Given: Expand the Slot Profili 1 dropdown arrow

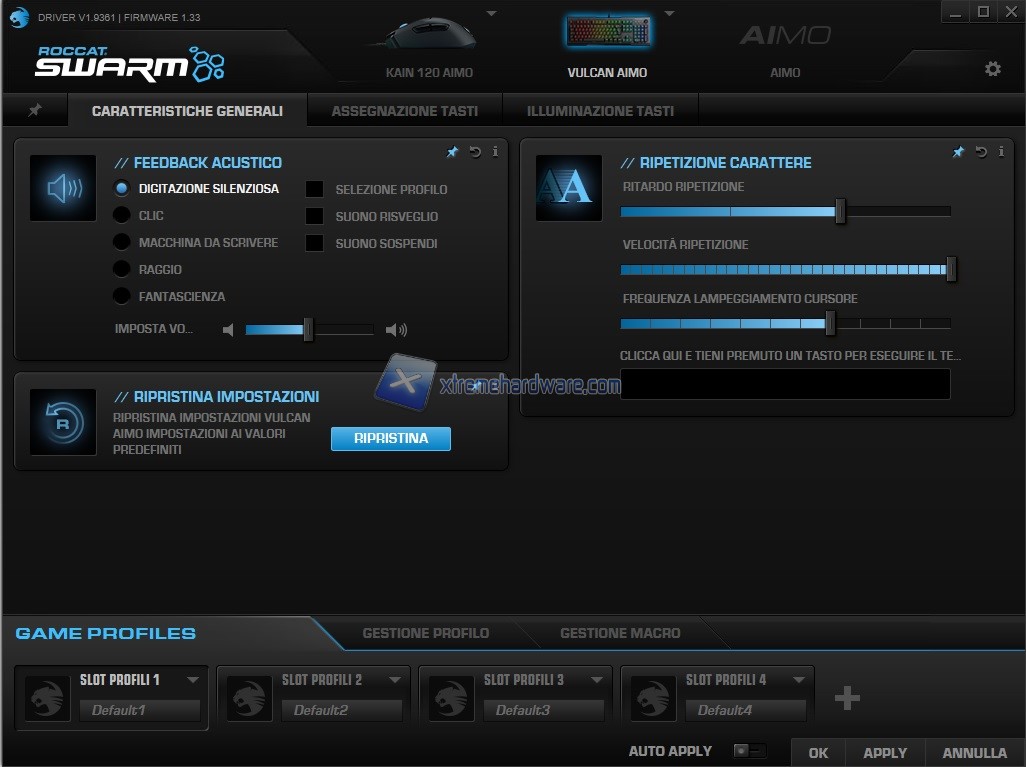Looking at the screenshot, I should [x=193, y=680].
